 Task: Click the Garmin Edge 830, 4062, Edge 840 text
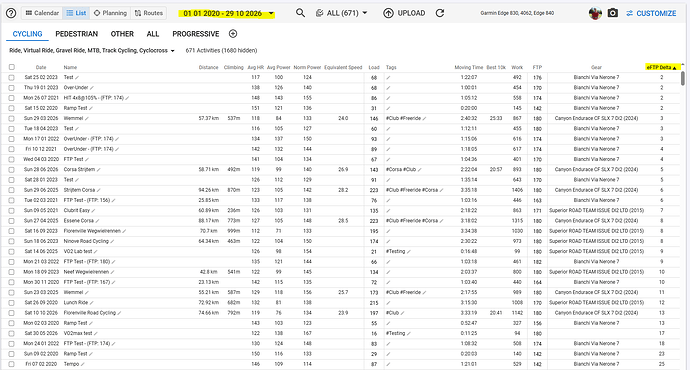tap(517, 13)
